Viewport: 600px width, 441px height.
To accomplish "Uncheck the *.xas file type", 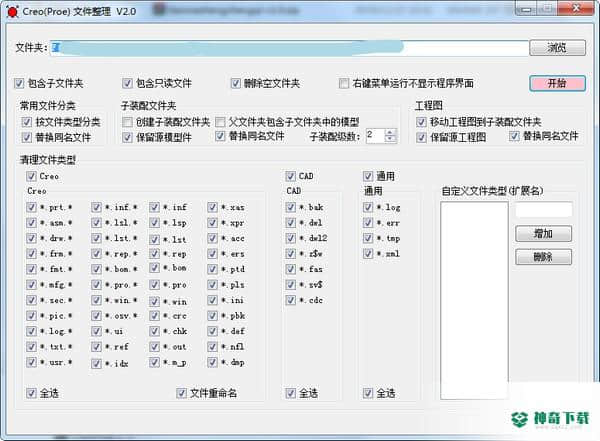I will click(x=212, y=207).
